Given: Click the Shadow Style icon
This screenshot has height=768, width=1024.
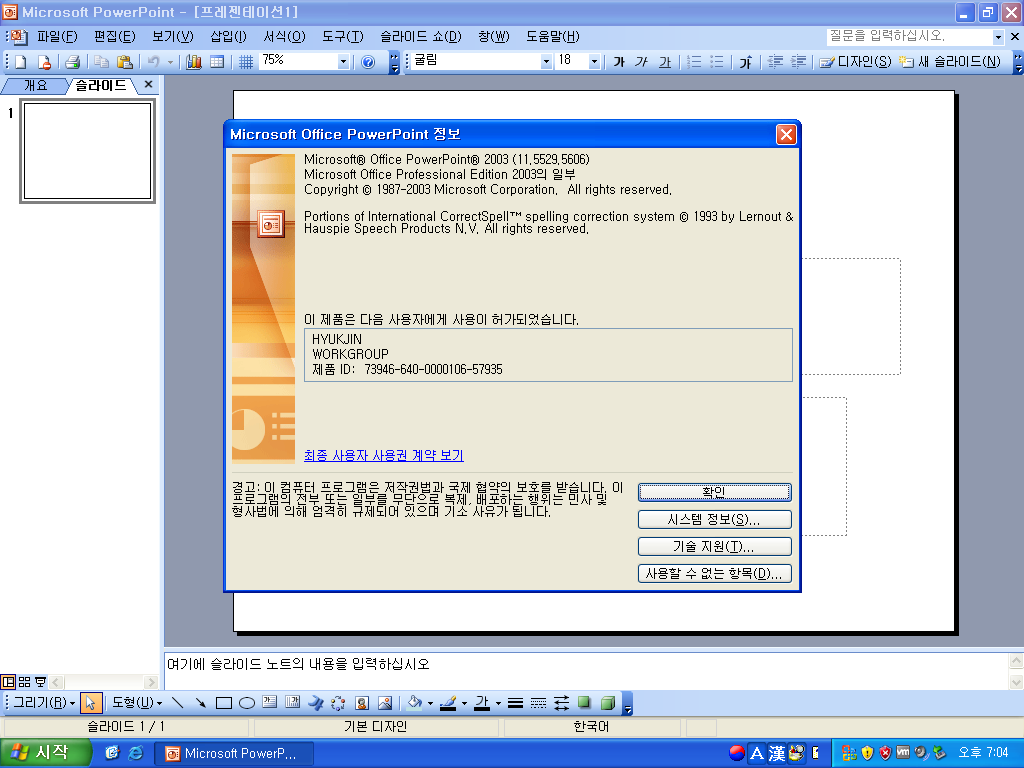Looking at the screenshot, I should pyautogui.click(x=584, y=703).
